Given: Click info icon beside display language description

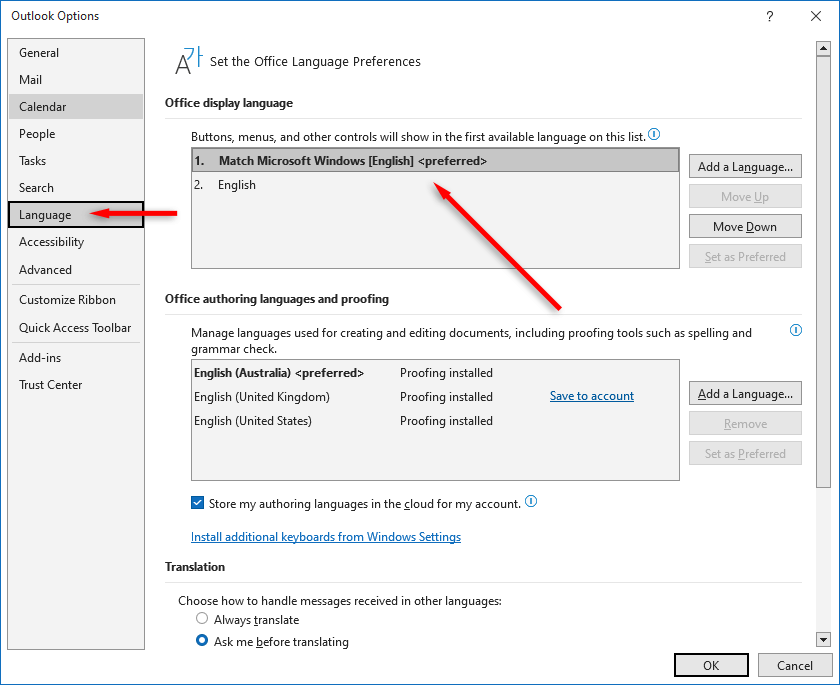Looking at the screenshot, I should pyautogui.click(x=654, y=134).
